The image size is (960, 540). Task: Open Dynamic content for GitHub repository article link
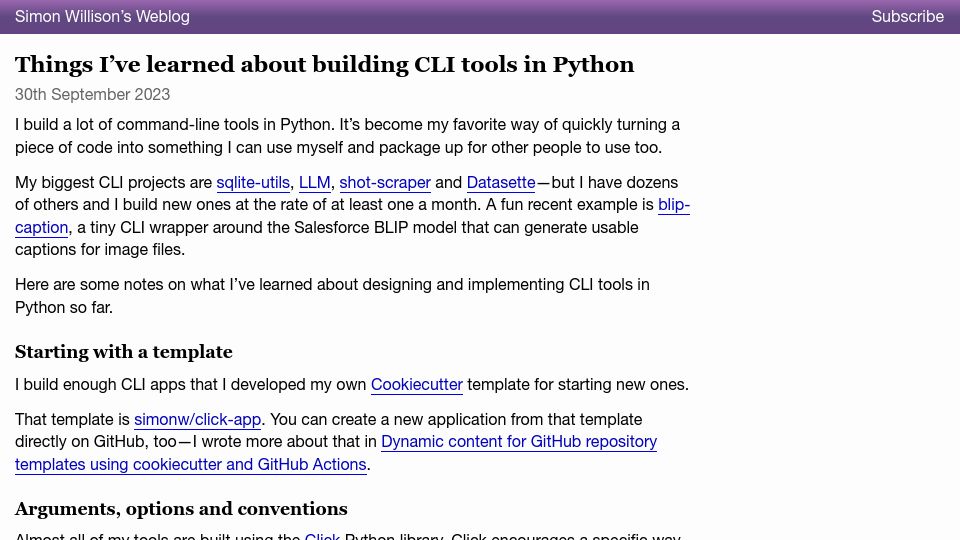coord(519,441)
